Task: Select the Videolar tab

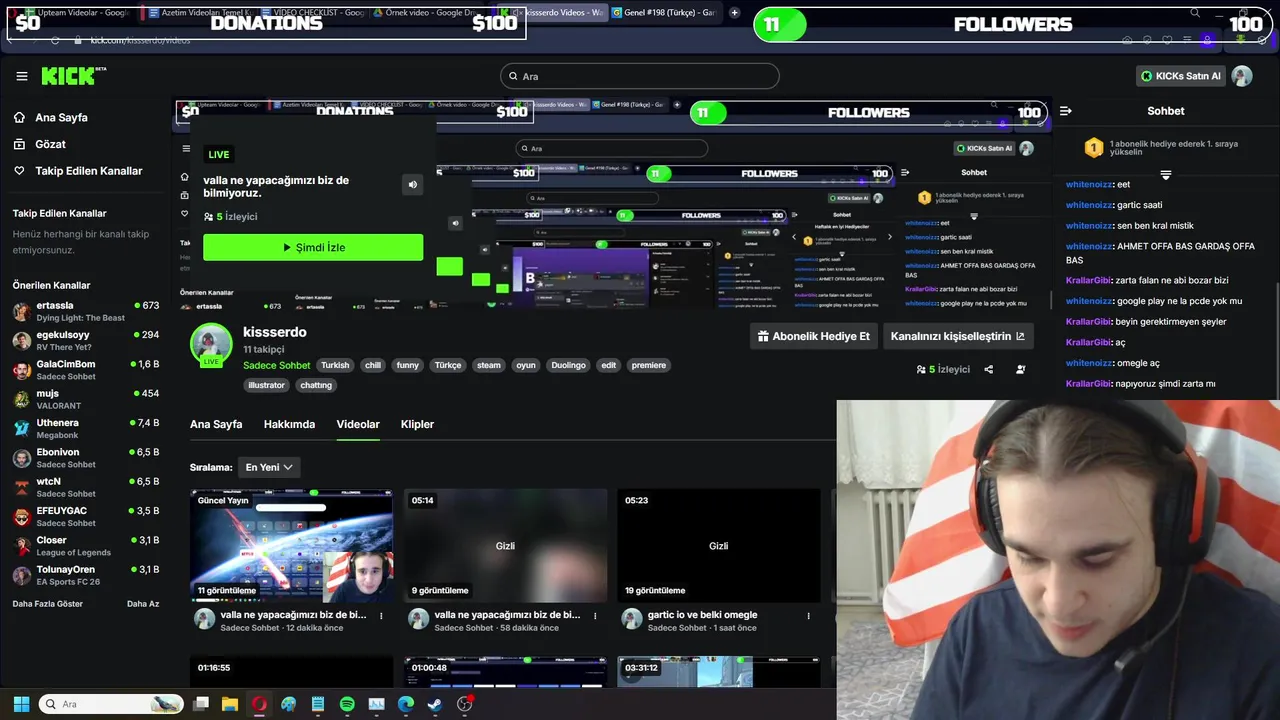Action: (358, 424)
